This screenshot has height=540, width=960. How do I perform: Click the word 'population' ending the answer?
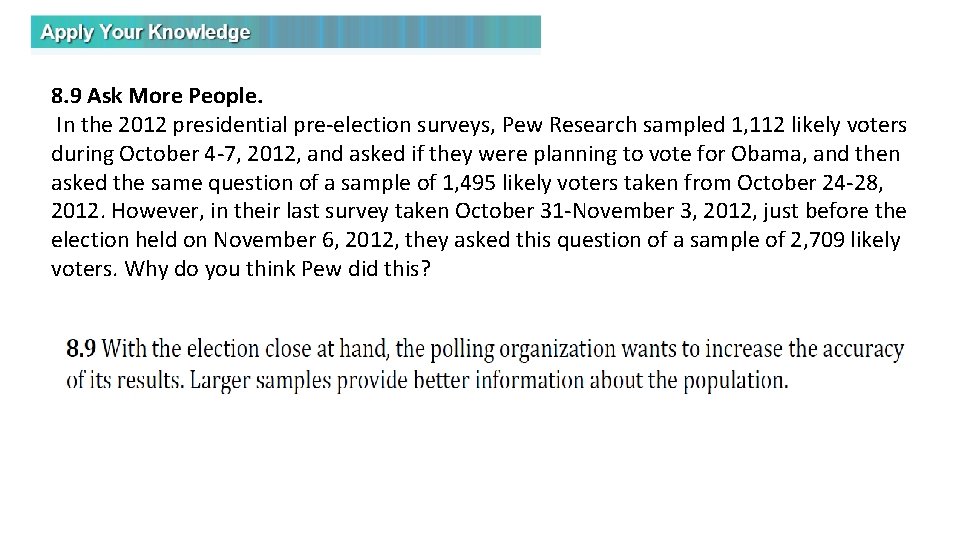pyautogui.click(x=739, y=381)
